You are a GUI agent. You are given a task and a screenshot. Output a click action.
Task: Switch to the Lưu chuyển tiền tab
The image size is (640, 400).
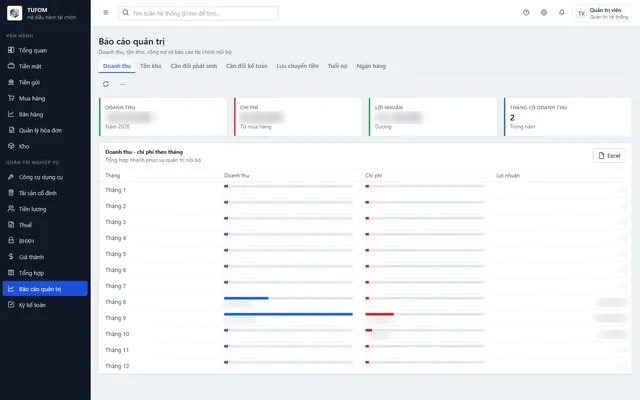[x=297, y=66]
